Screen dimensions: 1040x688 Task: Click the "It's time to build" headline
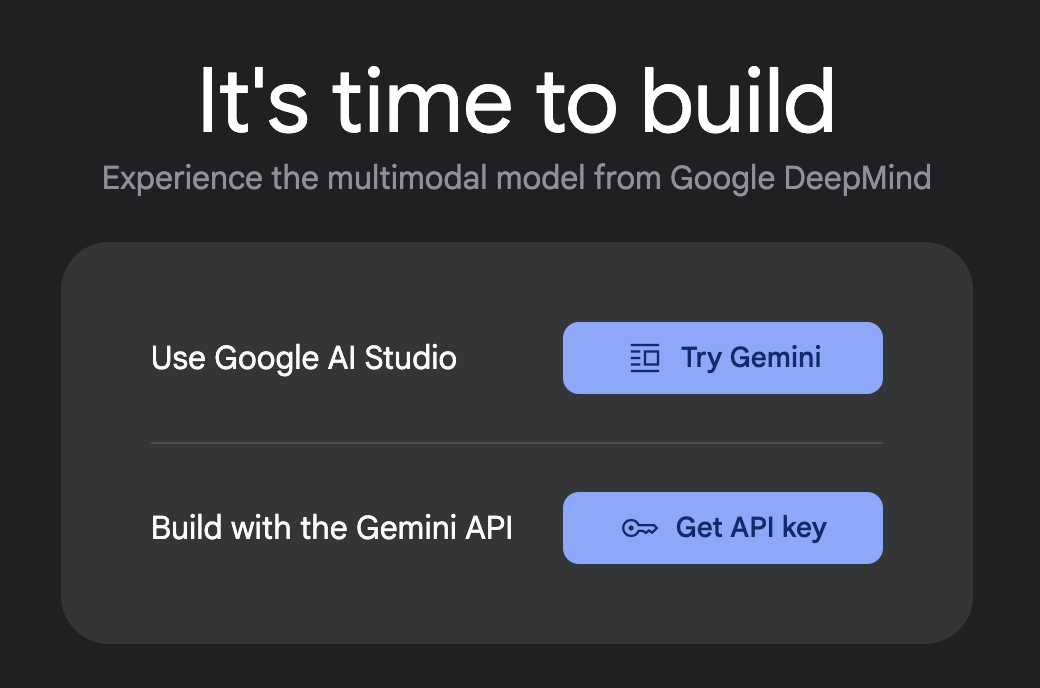pos(517,101)
